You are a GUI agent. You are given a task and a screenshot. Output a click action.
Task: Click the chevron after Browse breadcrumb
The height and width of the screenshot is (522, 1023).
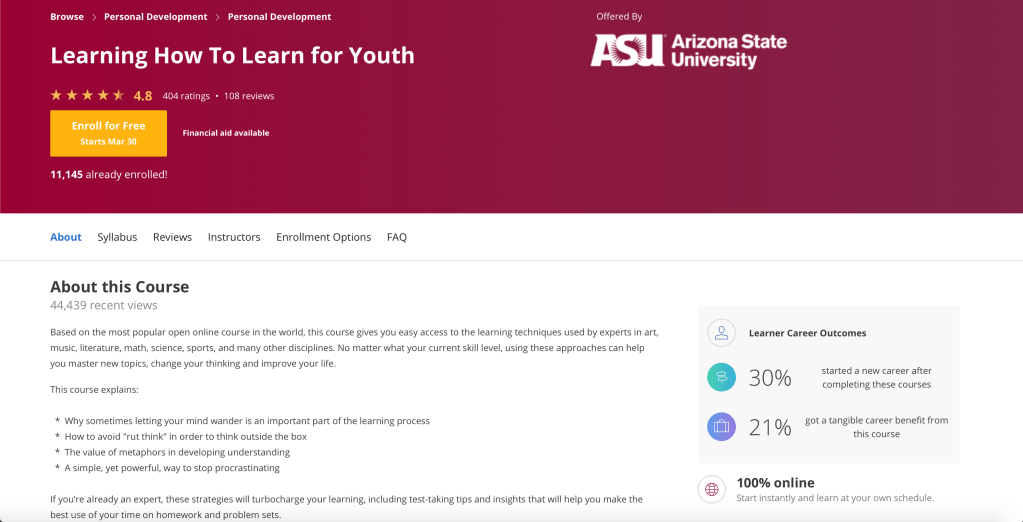tap(94, 17)
